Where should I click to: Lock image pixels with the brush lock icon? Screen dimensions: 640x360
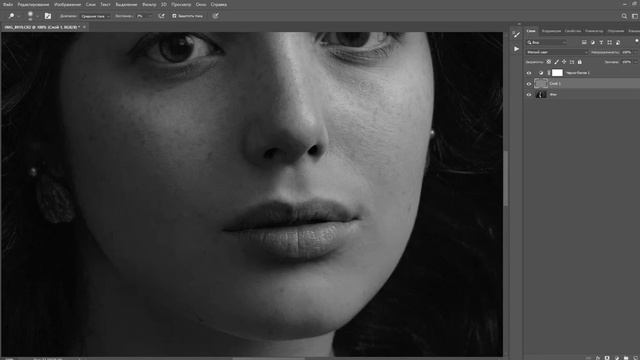pos(557,62)
